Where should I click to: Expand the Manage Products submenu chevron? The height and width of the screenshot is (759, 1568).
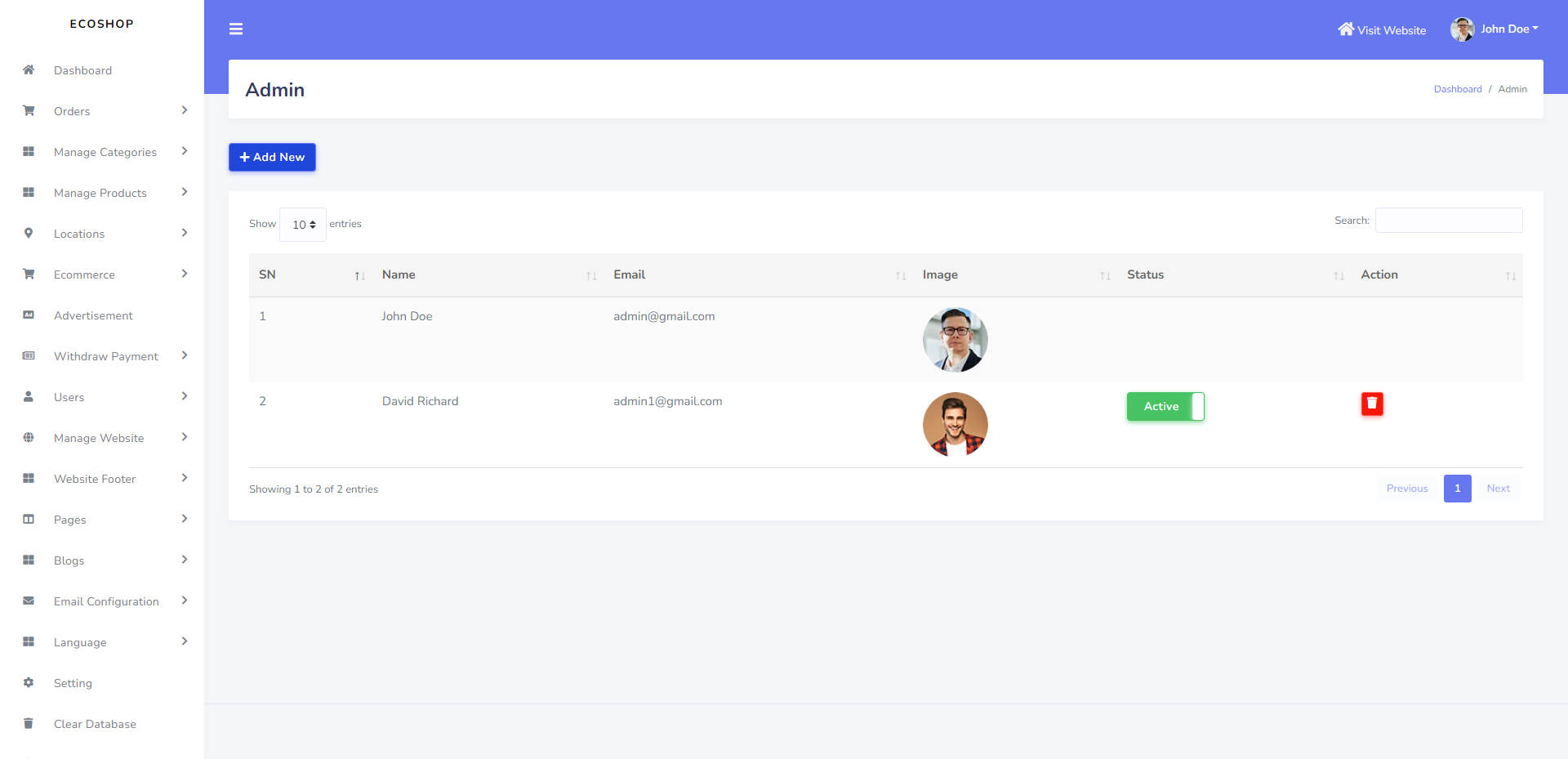[185, 192]
